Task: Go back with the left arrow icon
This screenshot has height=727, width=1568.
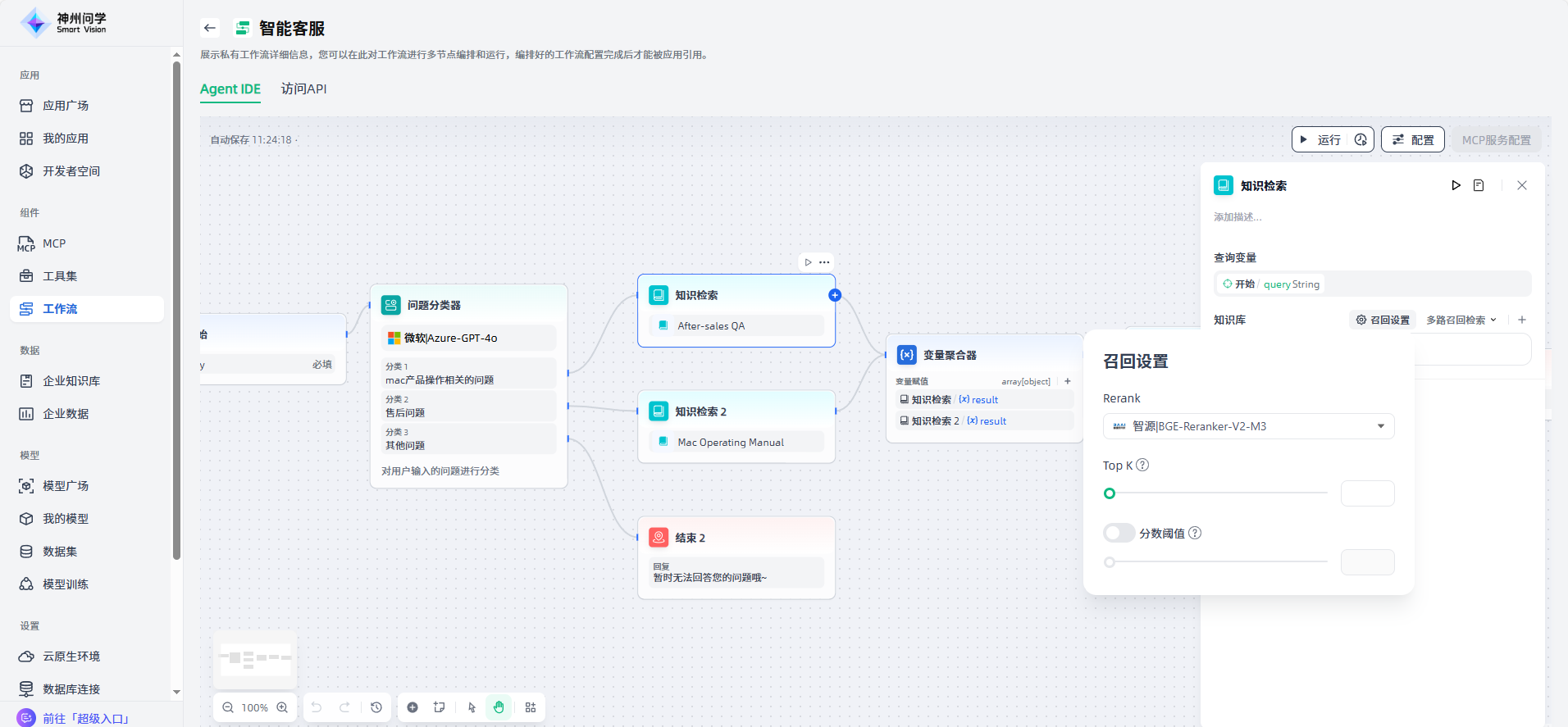Action: 210,28
